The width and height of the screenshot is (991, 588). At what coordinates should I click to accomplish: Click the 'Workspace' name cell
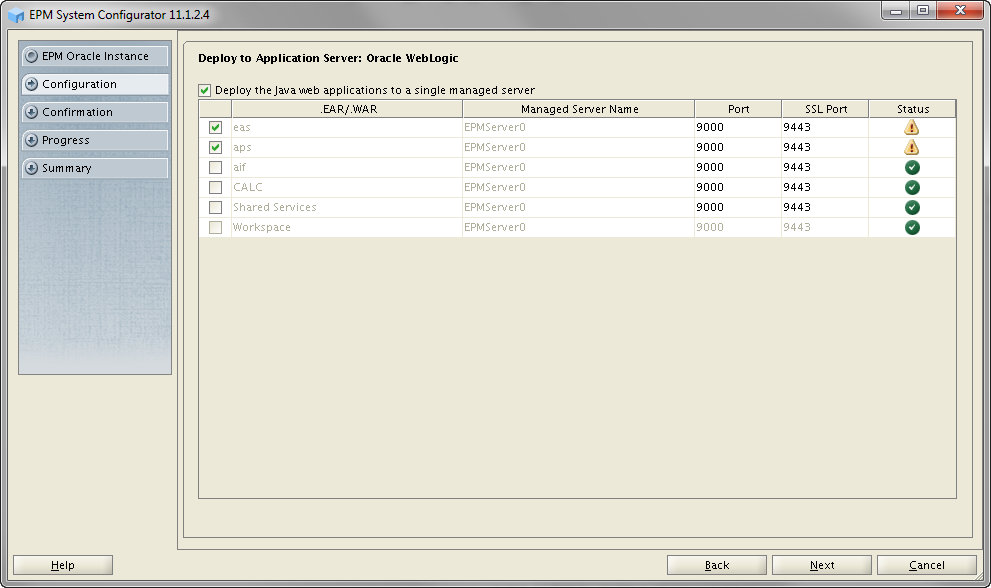coord(346,228)
